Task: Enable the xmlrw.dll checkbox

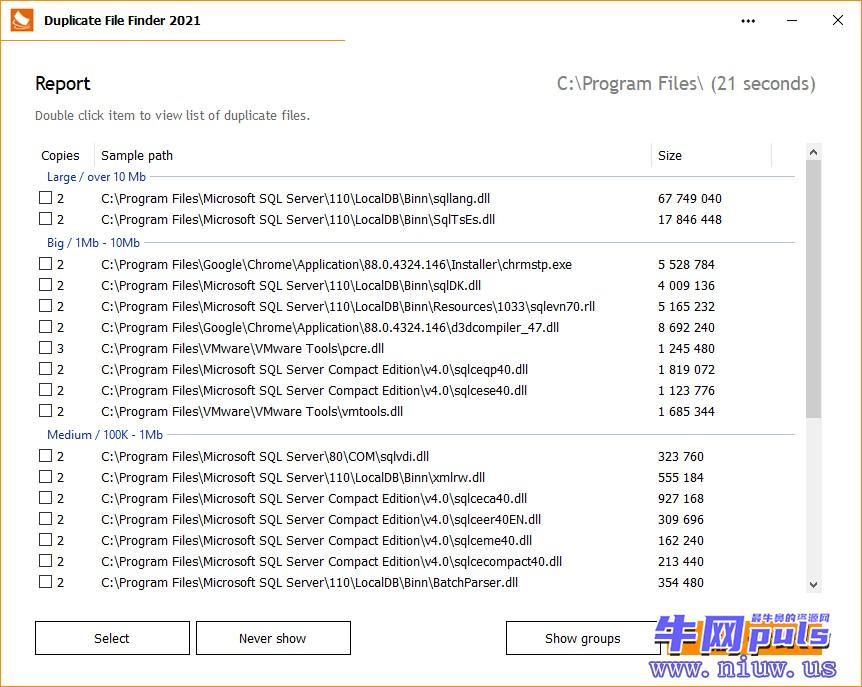Action: click(46, 476)
